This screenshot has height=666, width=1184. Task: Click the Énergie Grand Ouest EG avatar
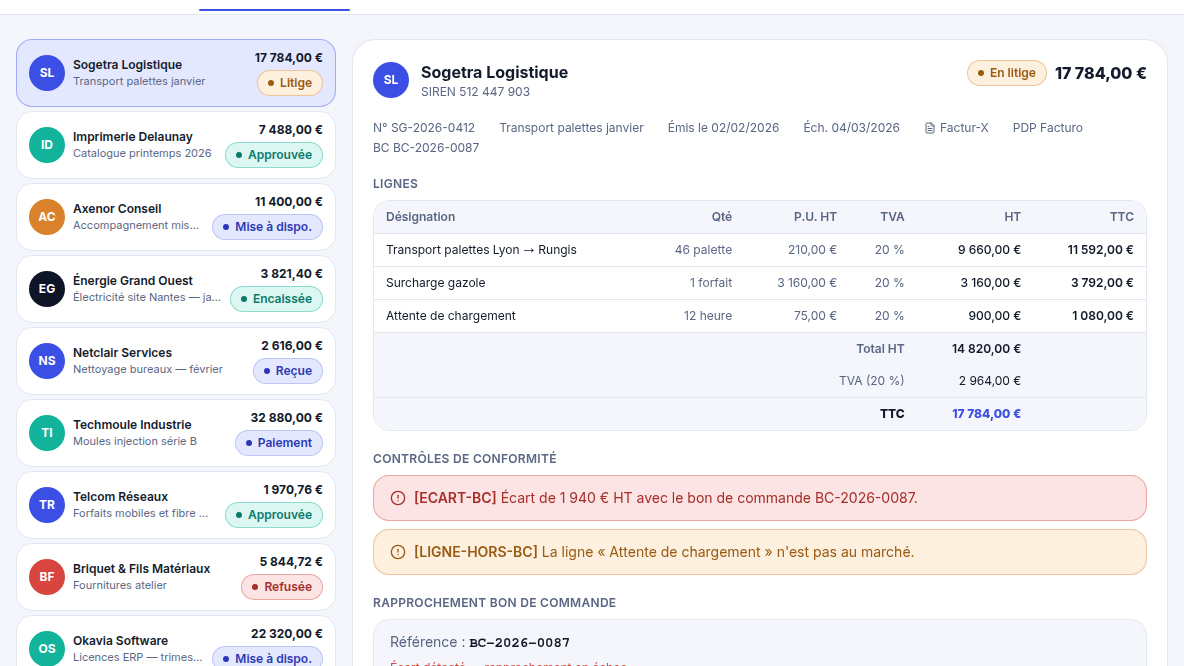pyautogui.click(x=47, y=289)
